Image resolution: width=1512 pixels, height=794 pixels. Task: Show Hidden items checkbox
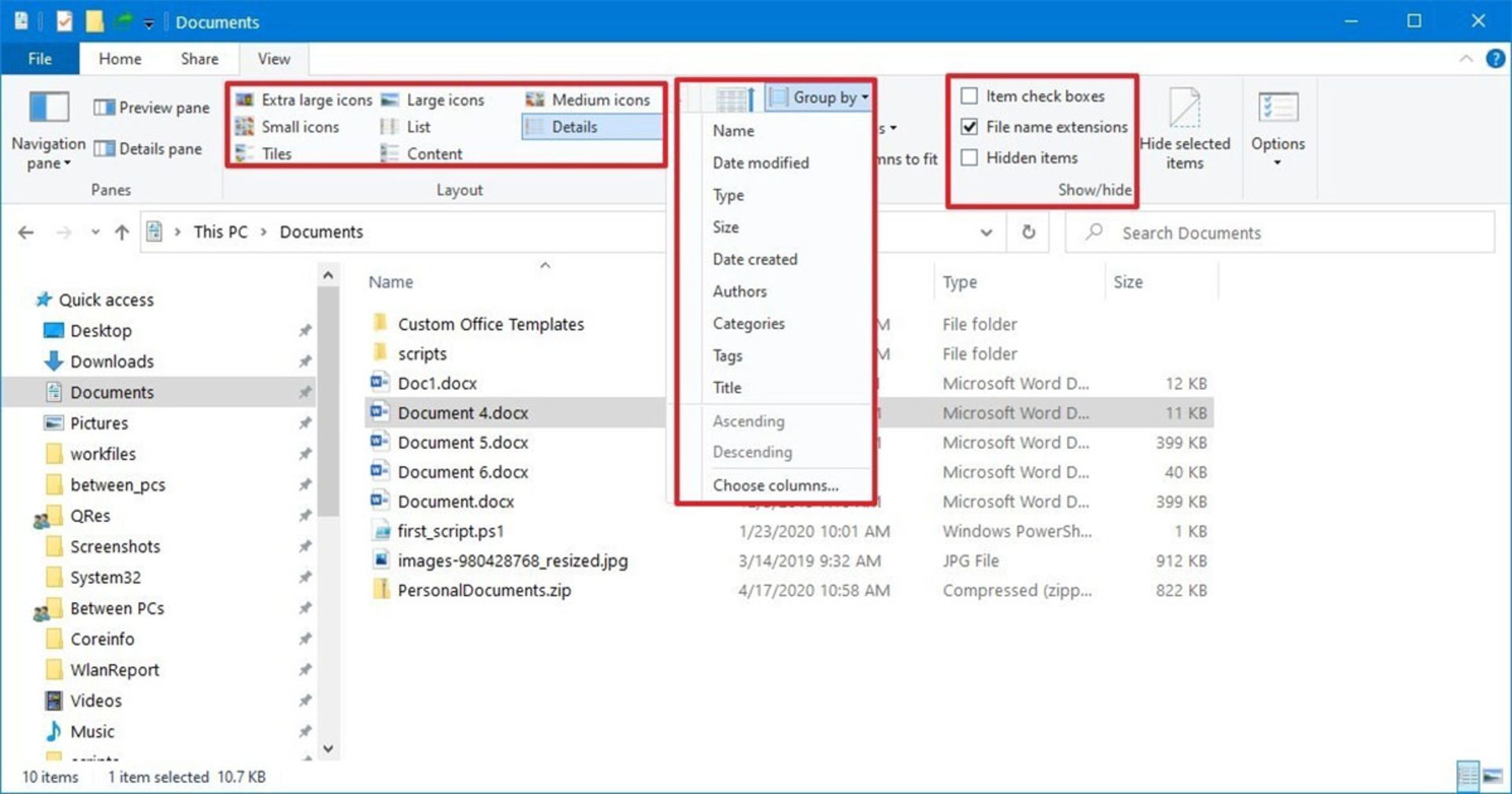tap(969, 158)
